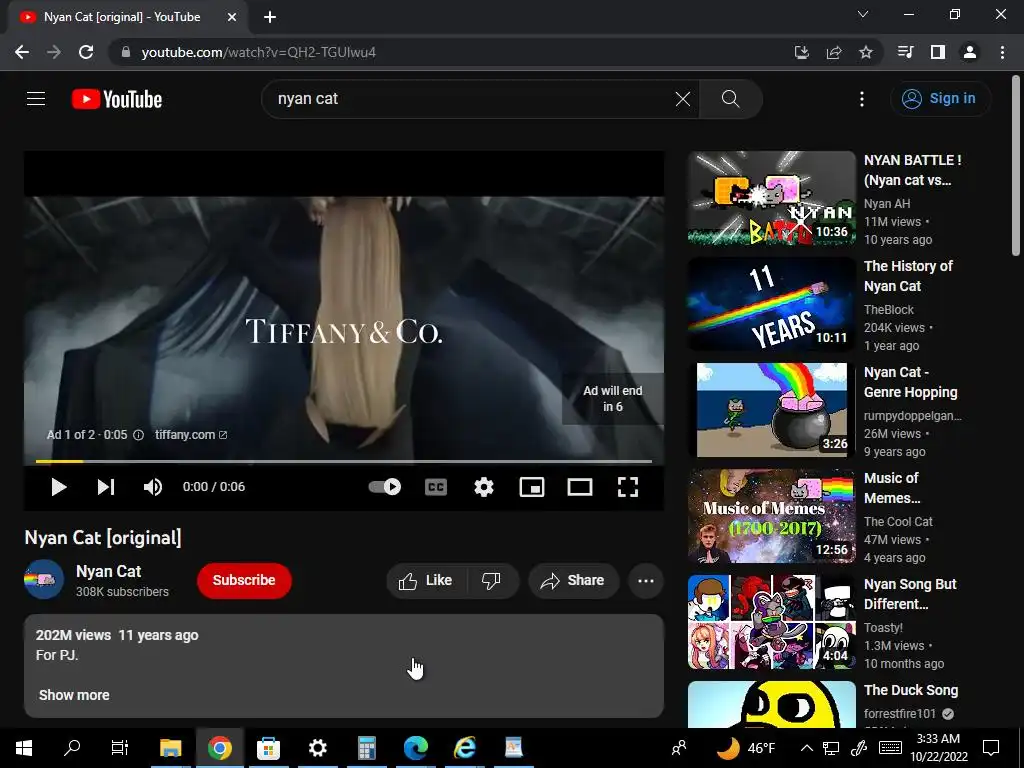Toggle closed captions CC button
Screen dimensions: 1024x768
pos(436,487)
